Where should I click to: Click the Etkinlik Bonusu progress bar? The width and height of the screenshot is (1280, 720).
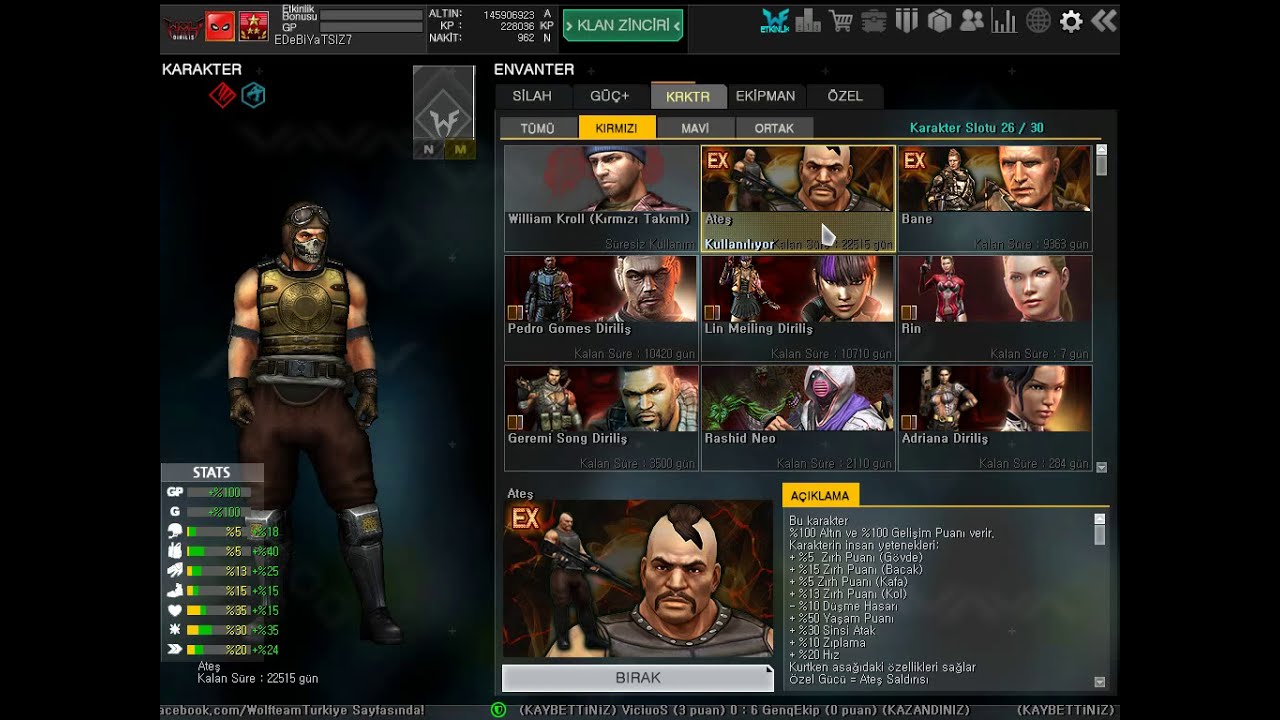click(371, 15)
